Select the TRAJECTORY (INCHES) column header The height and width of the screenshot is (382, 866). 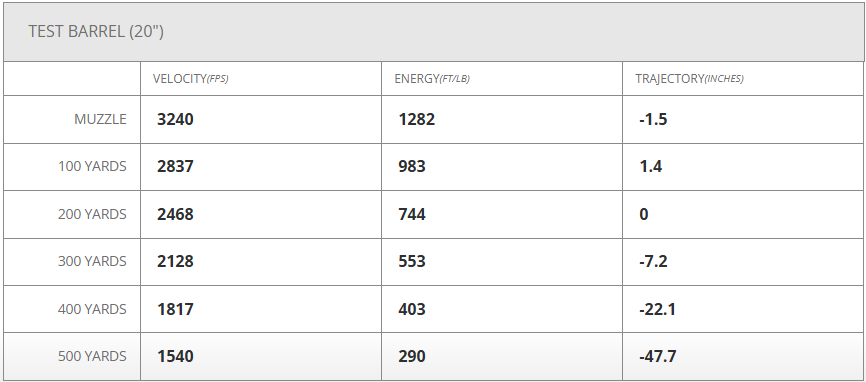click(x=689, y=79)
